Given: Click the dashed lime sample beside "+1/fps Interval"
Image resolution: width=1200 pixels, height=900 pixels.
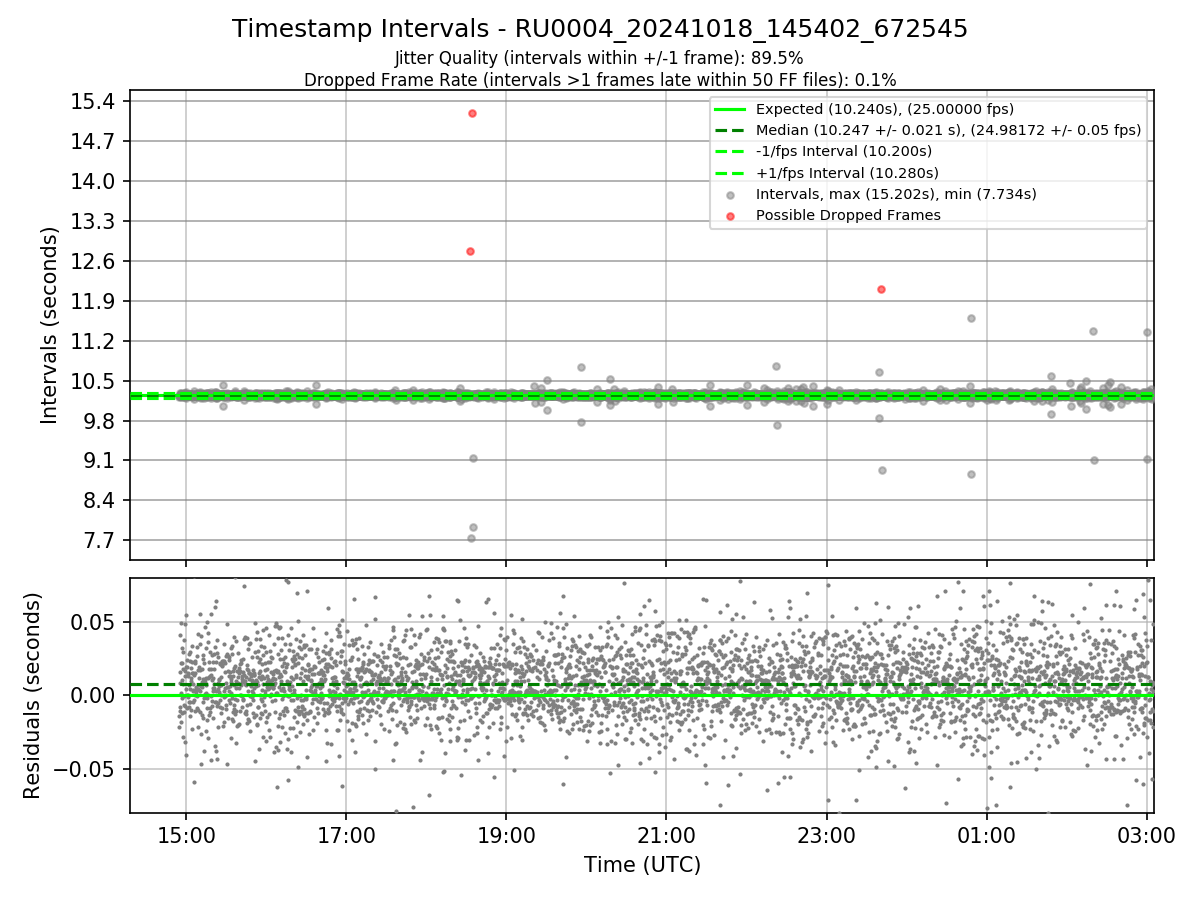Looking at the screenshot, I should click(731, 172).
